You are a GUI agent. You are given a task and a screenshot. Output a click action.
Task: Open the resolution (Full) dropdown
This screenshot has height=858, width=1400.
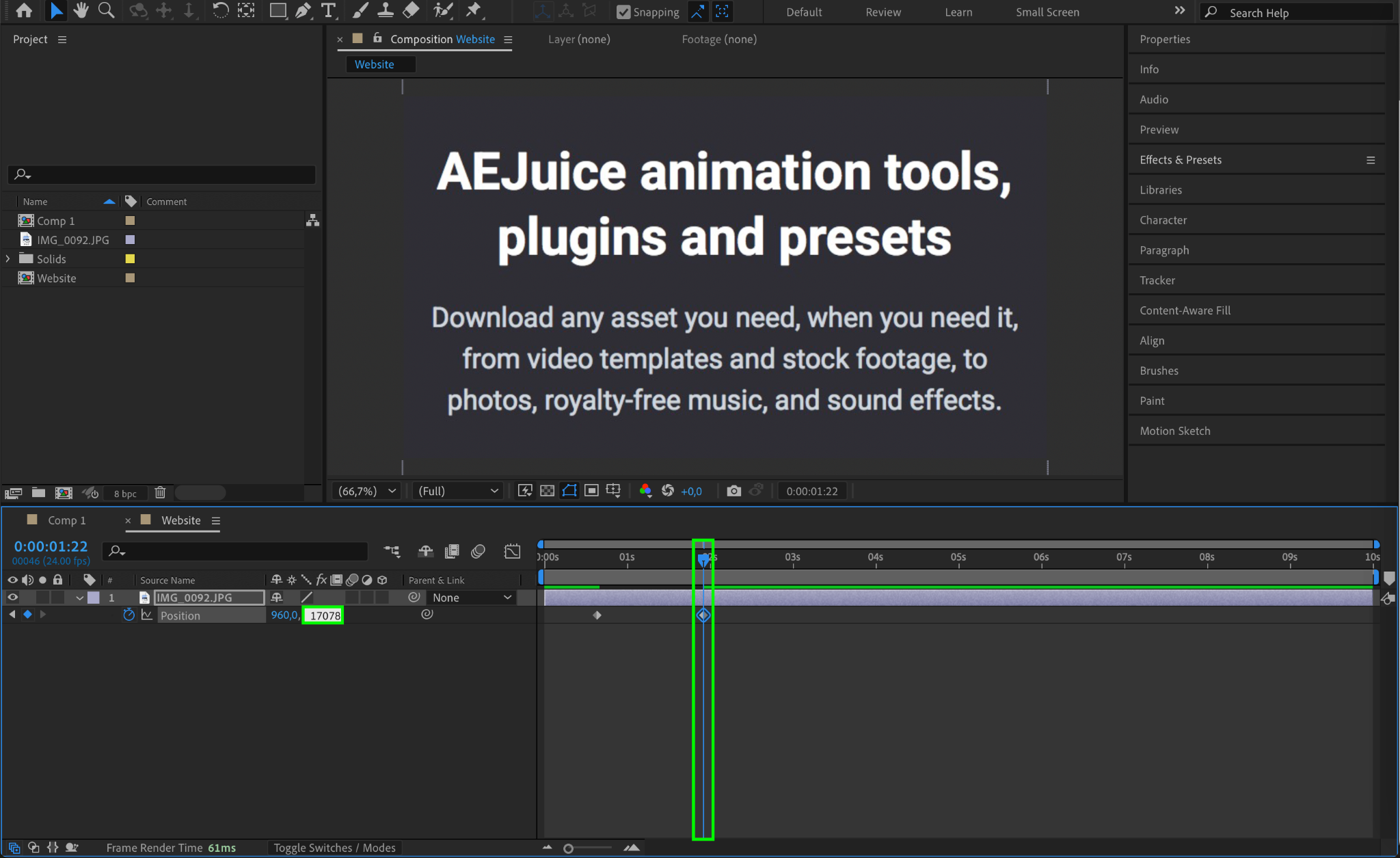(457, 491)
